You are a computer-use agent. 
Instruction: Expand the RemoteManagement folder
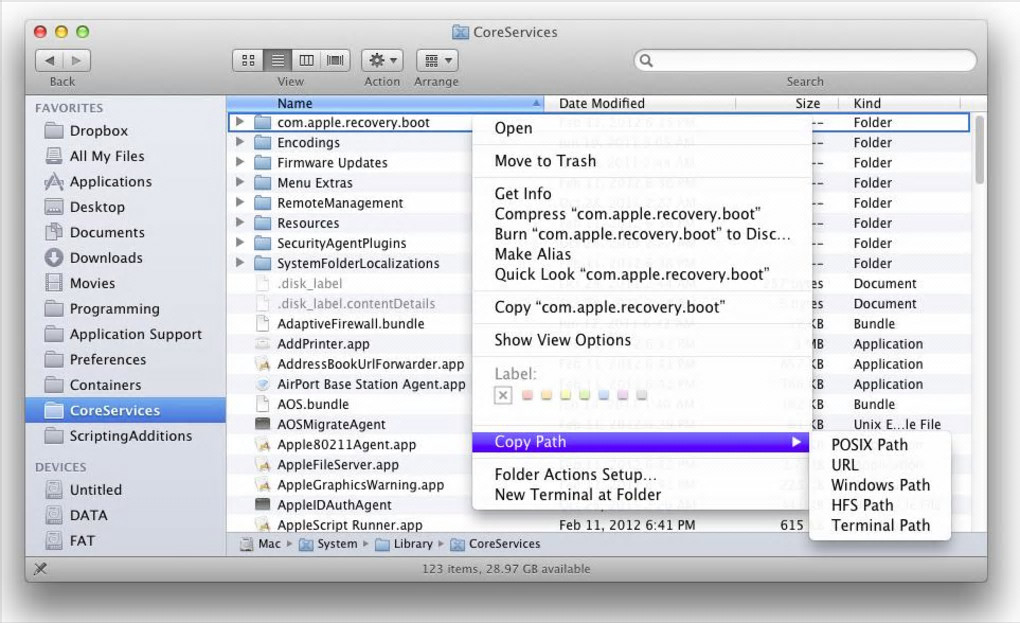[x=240, y=202]
